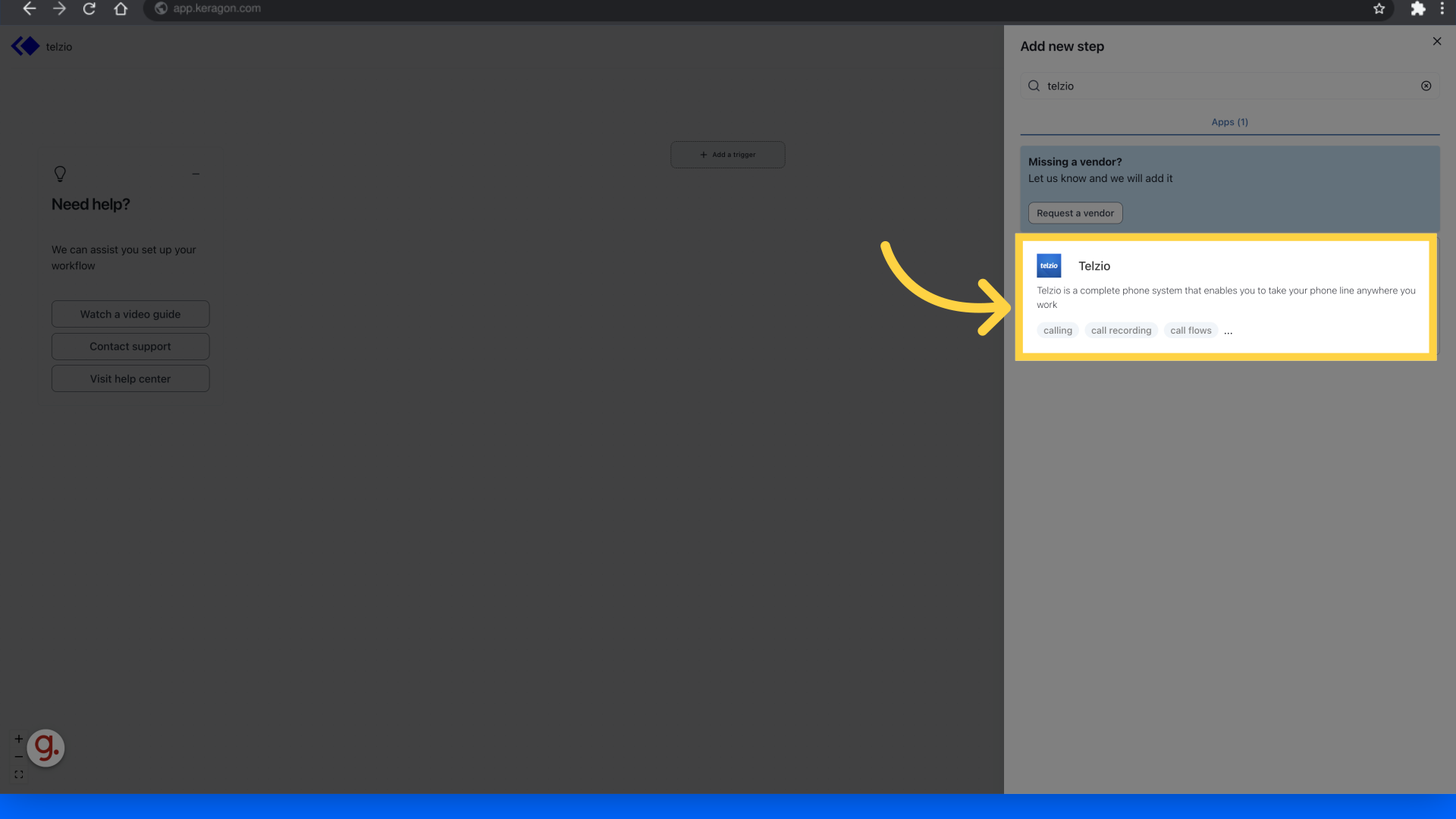The height and width of the screenshot is (819, 1456).
Task: Click Add a trigger on the canvas
Action: click(x=727, y=155)
